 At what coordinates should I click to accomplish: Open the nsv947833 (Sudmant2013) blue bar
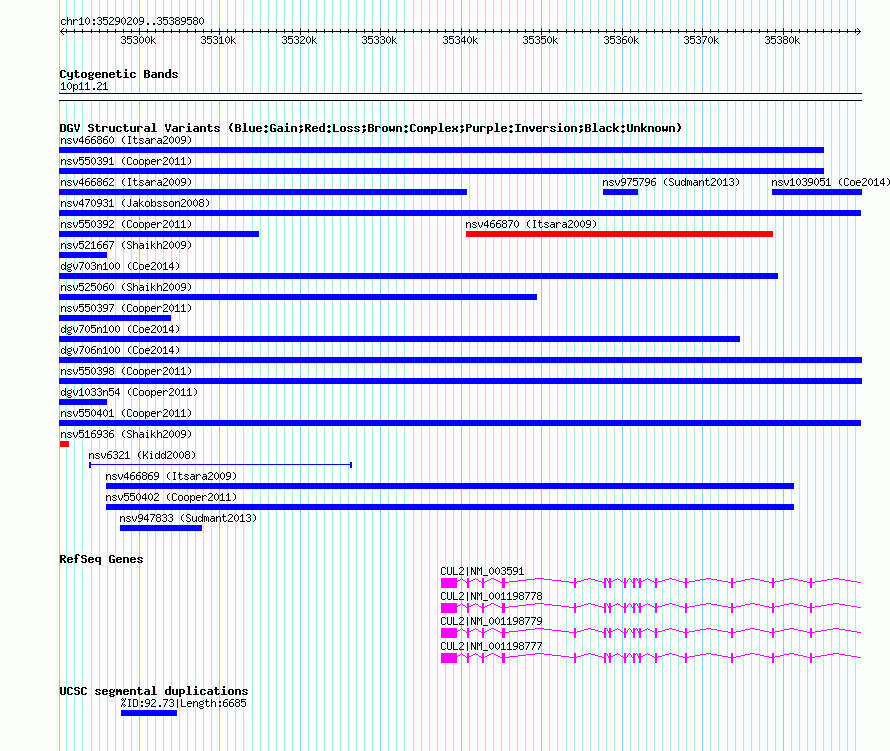pyautogui.click(x=161, y=528)
